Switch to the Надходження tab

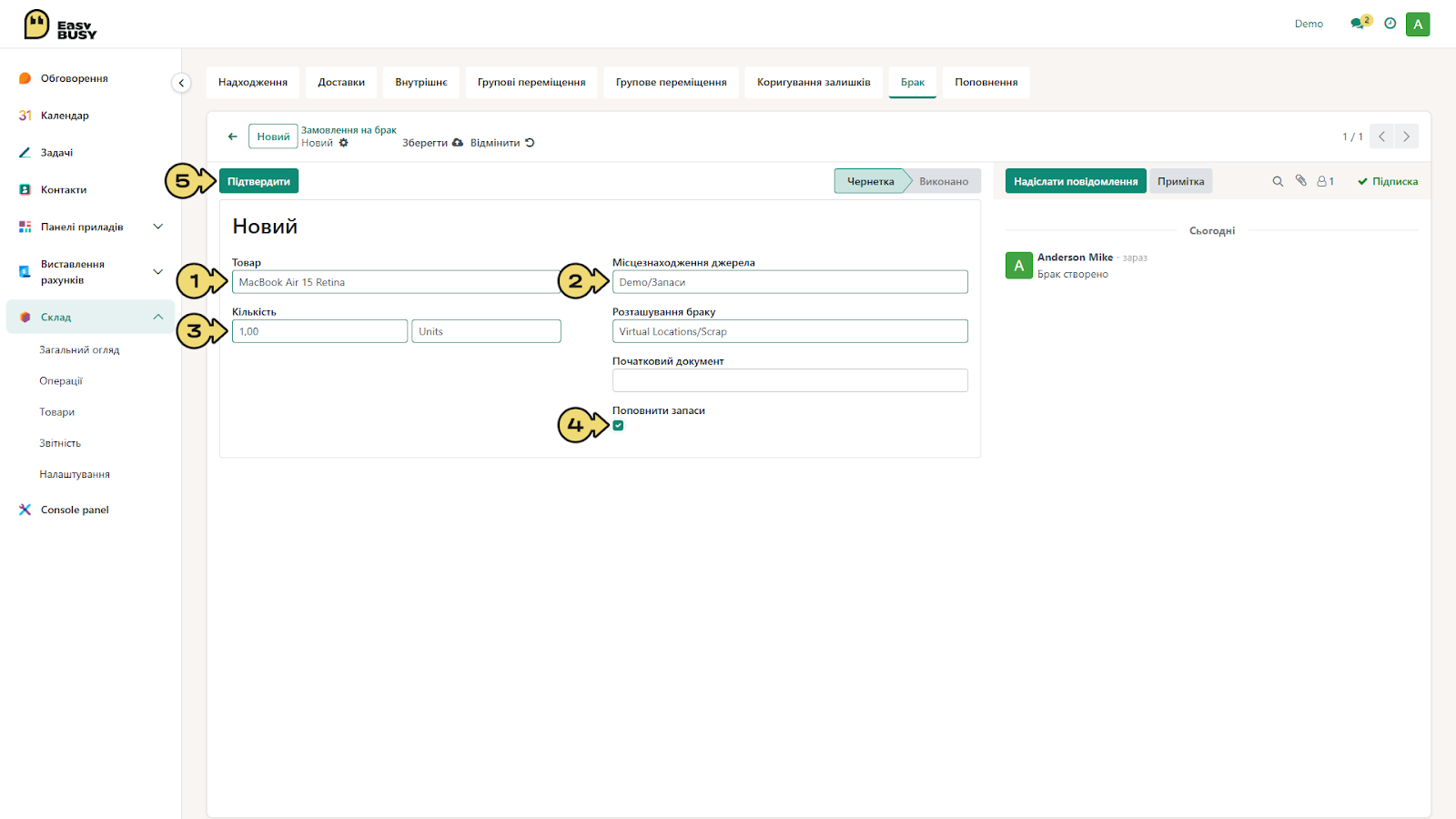point(253,82)
